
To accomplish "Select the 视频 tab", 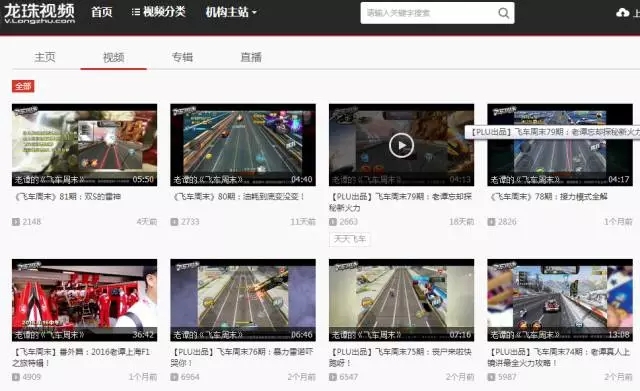I will point(113,58).
